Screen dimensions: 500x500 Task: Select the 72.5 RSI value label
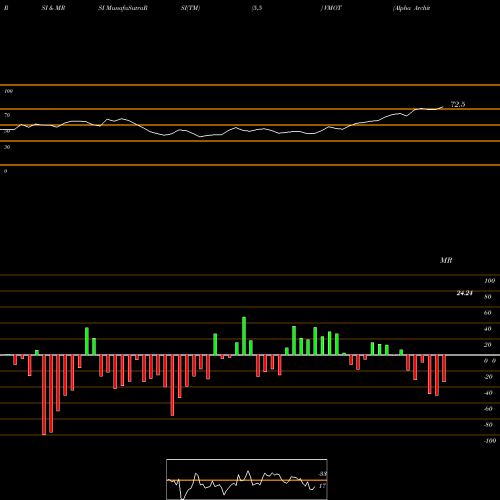(458, 104)
